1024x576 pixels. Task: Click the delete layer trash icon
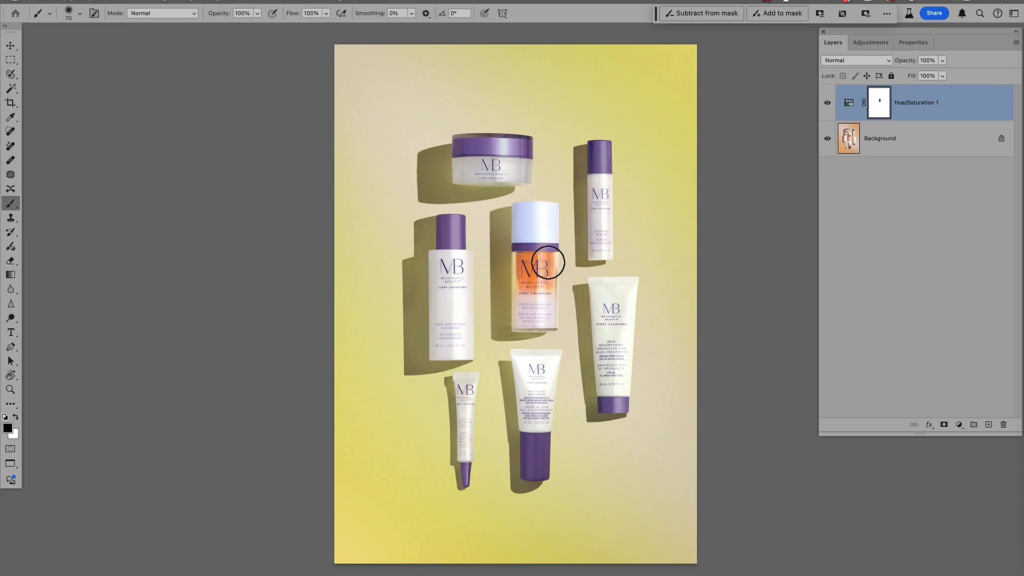point(1003,424)
